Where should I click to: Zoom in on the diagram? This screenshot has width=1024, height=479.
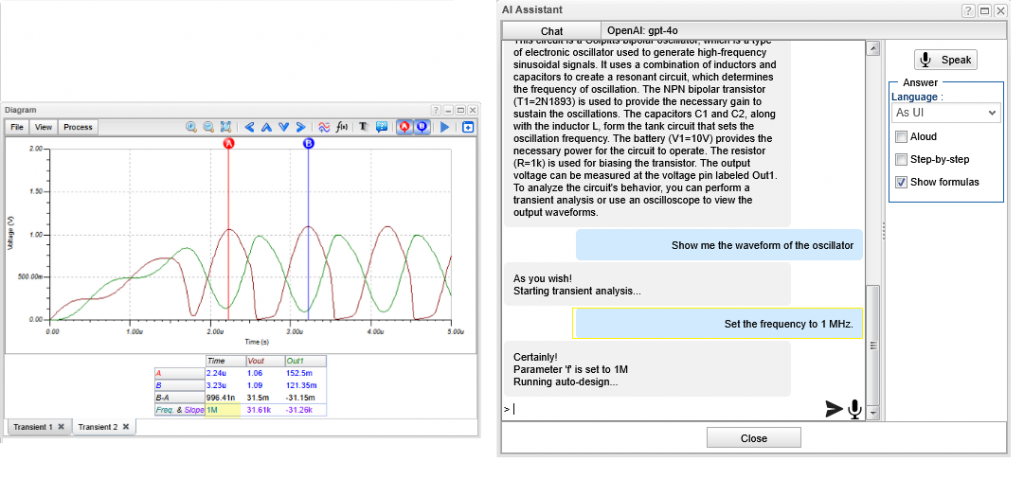[x=191, y=127]
